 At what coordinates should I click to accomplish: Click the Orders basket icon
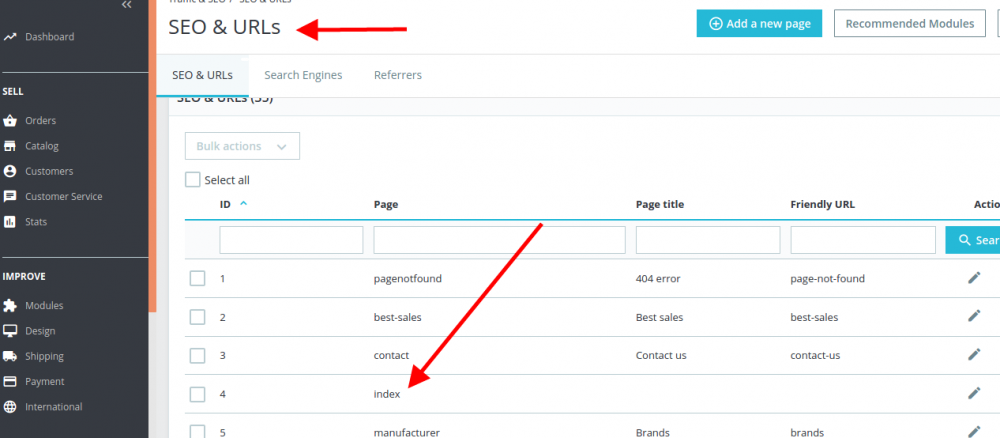click(10, 121)
